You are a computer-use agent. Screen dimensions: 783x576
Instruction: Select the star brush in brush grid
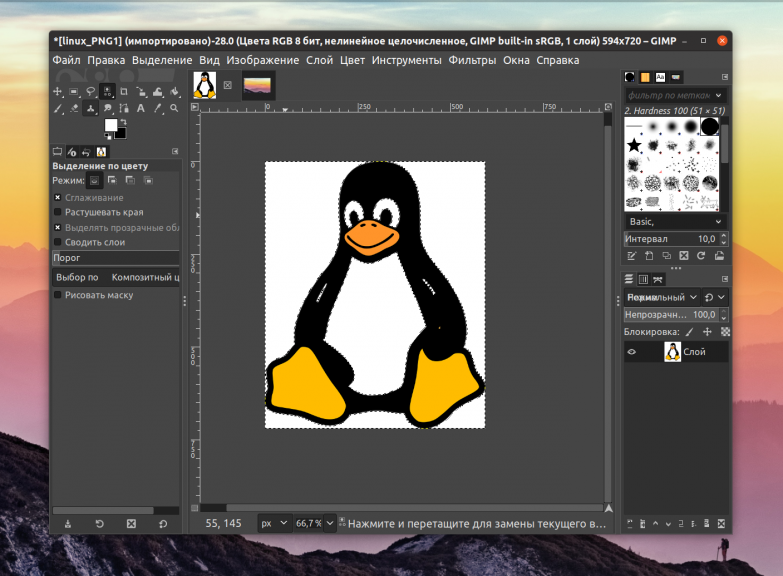click(x=634, y=145)
